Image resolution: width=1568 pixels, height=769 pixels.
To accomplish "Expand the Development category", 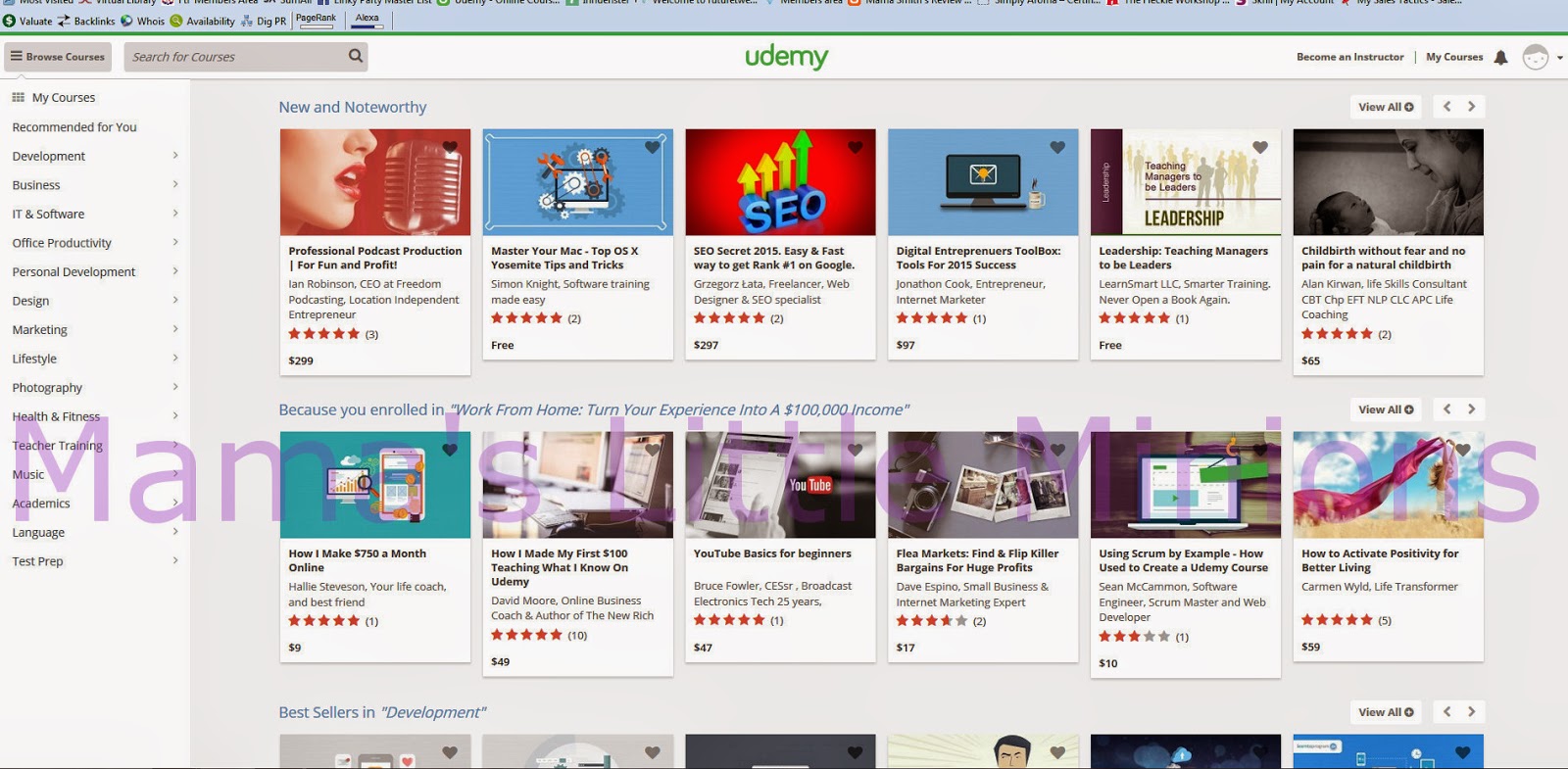I will [175, 155].
